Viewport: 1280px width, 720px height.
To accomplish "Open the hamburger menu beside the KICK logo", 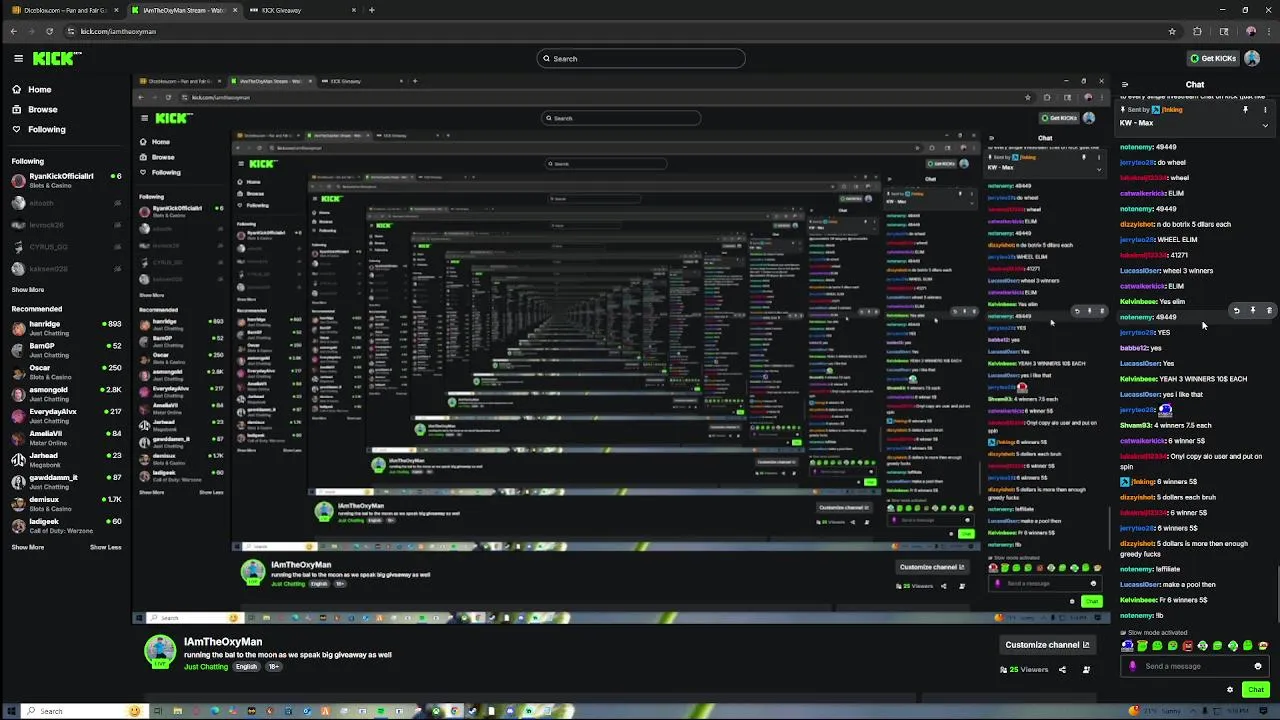I will [x=18, y=58].
